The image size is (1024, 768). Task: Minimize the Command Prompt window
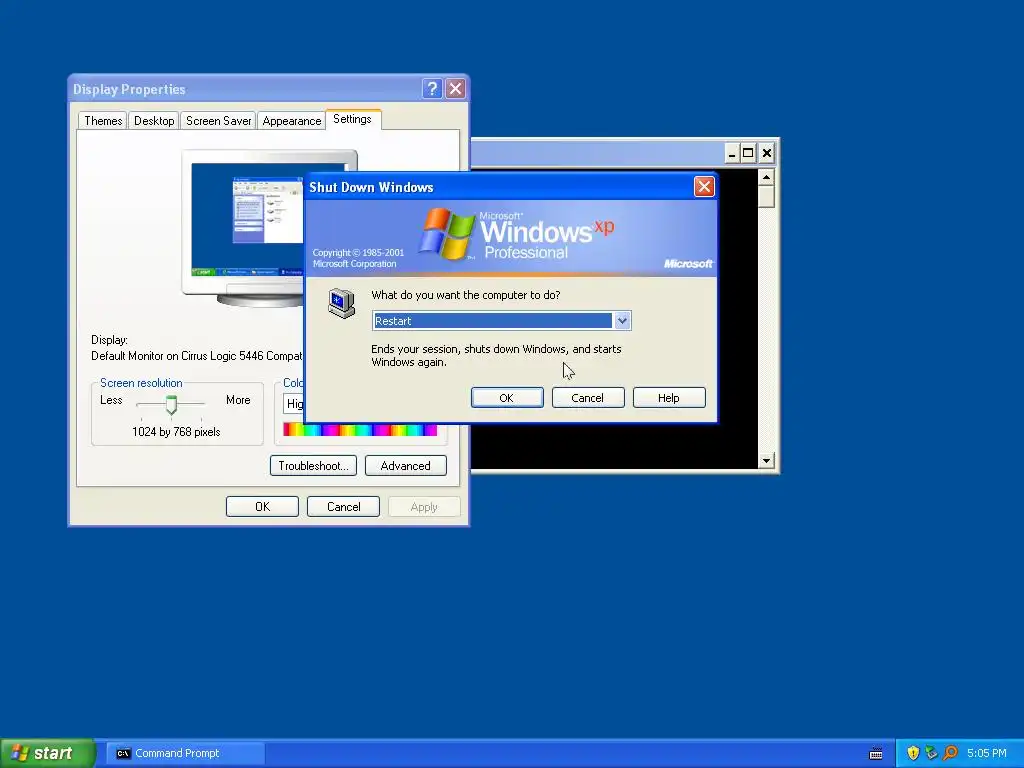pos(731,153)
